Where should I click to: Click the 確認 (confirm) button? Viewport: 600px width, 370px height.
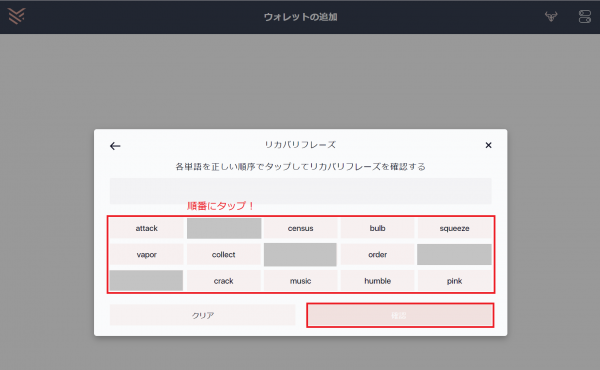(x=400, y=315)
